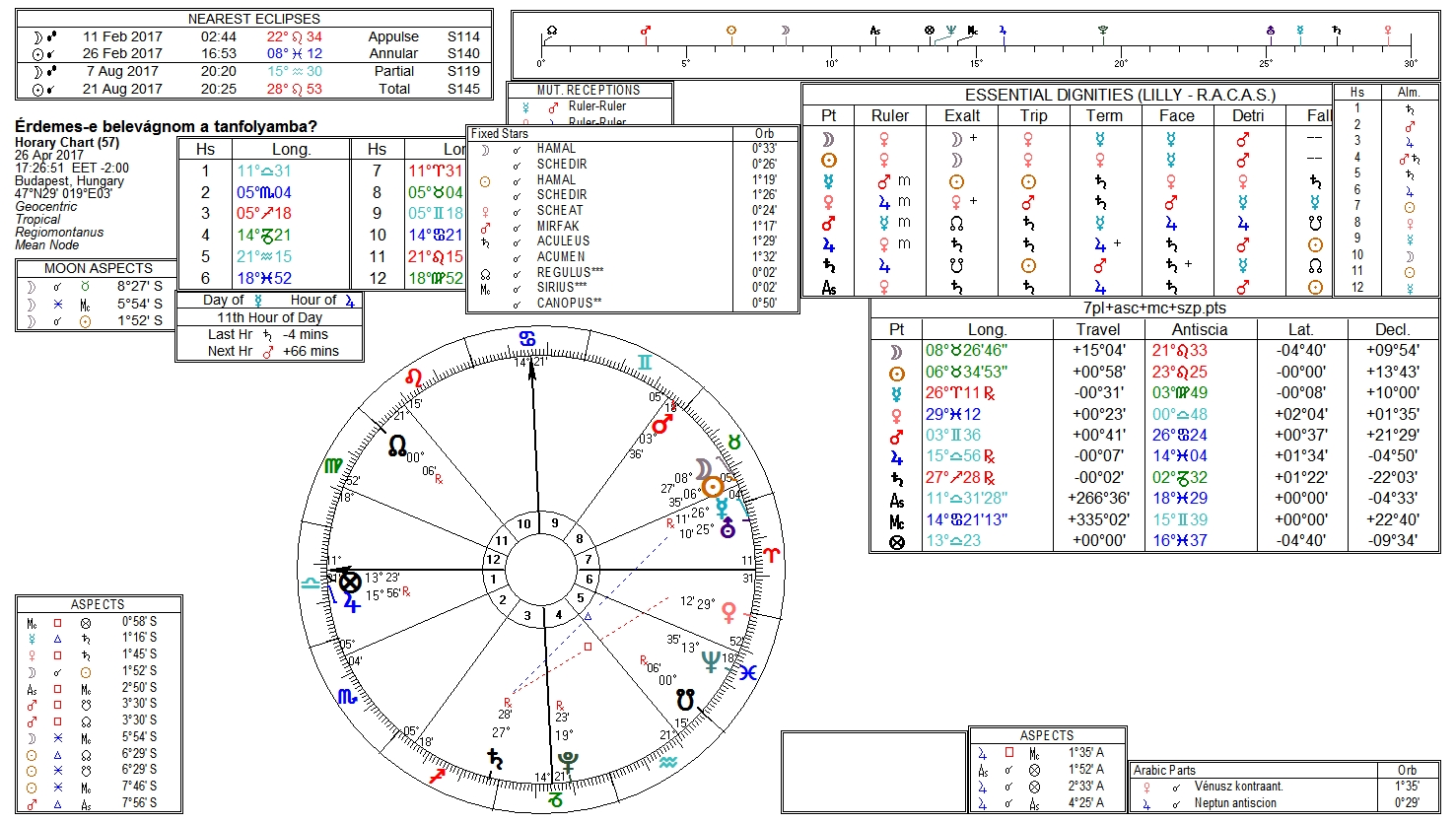
Task: Click the Saturn marker on the degree strip
Action: pyautogui.click(x=1338, y=31)
